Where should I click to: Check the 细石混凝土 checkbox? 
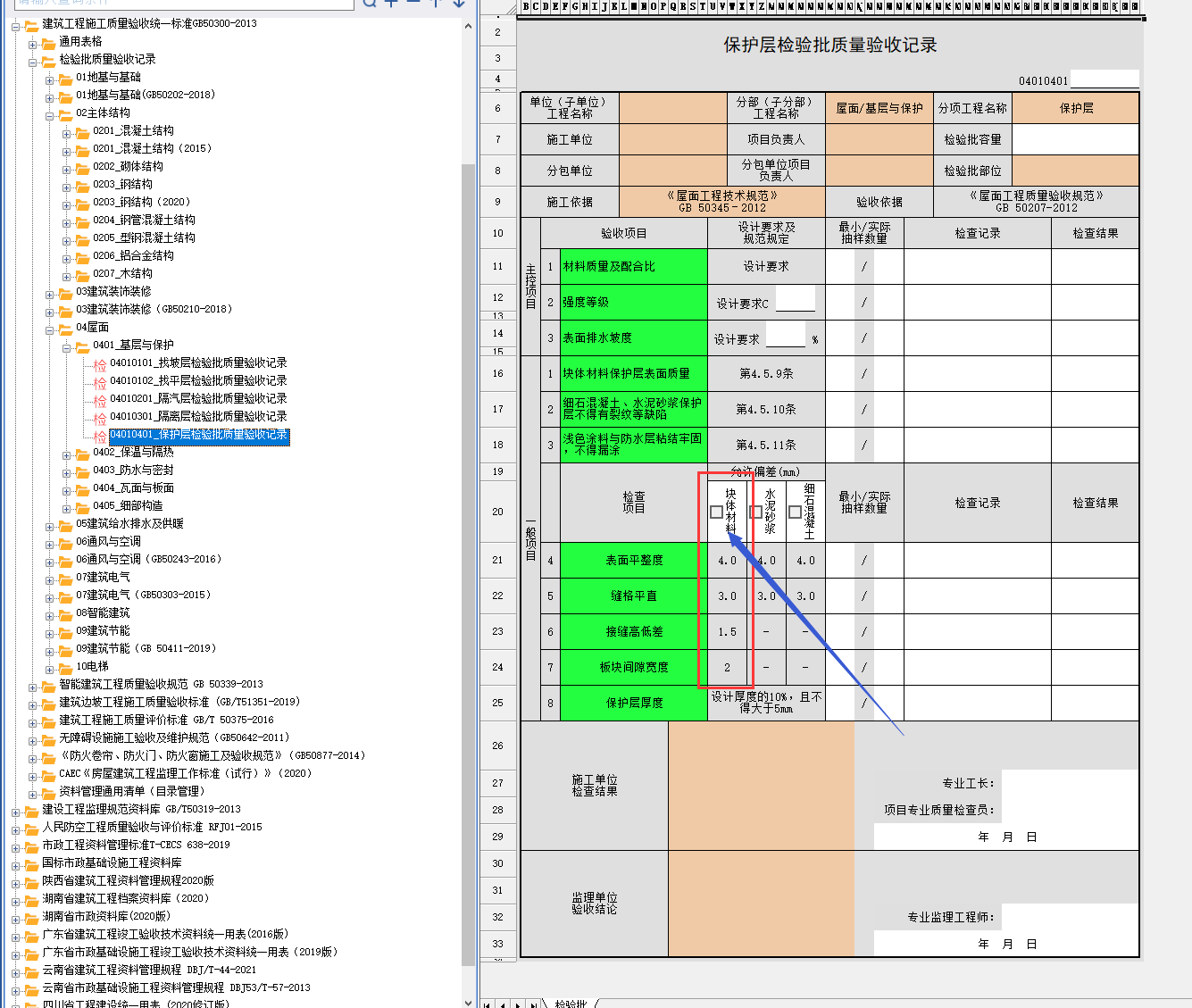coord(795,512)
